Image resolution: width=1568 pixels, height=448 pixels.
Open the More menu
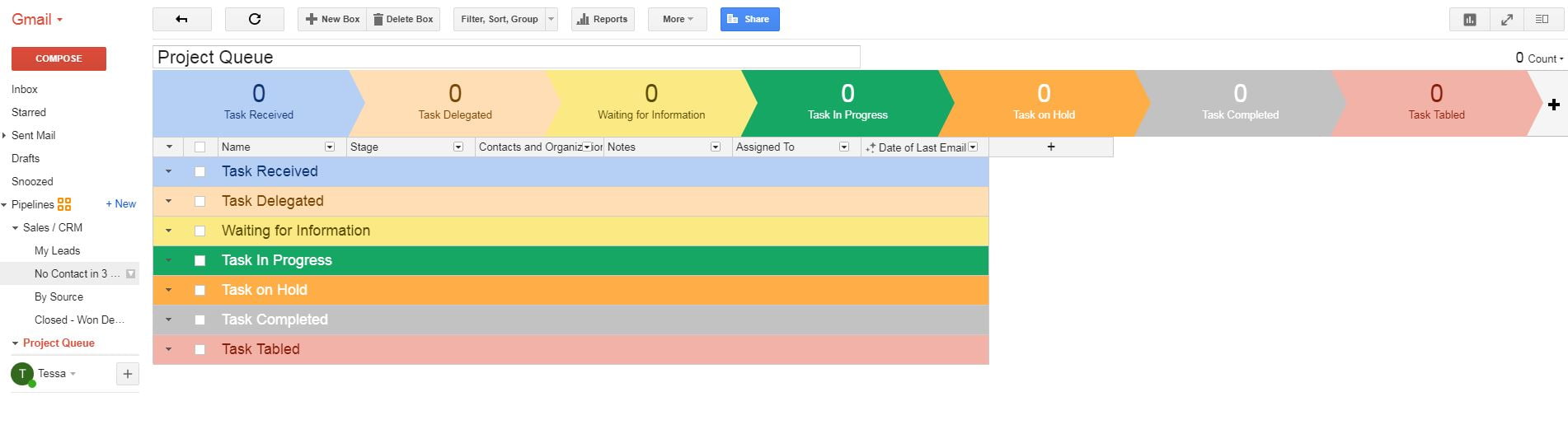pos(678,19)
